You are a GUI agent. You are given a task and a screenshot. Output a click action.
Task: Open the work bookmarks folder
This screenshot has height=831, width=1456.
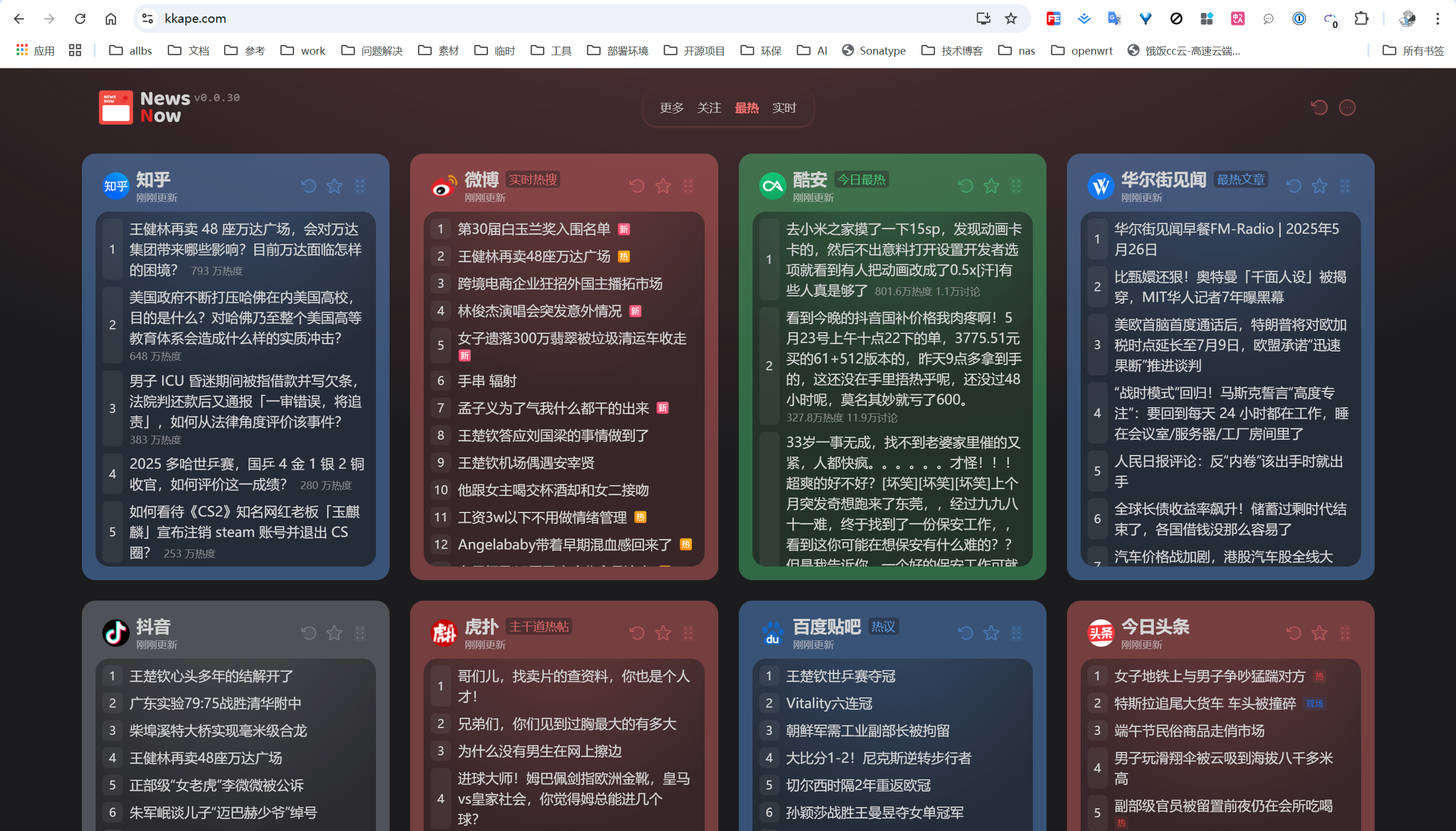coord(303,51)
